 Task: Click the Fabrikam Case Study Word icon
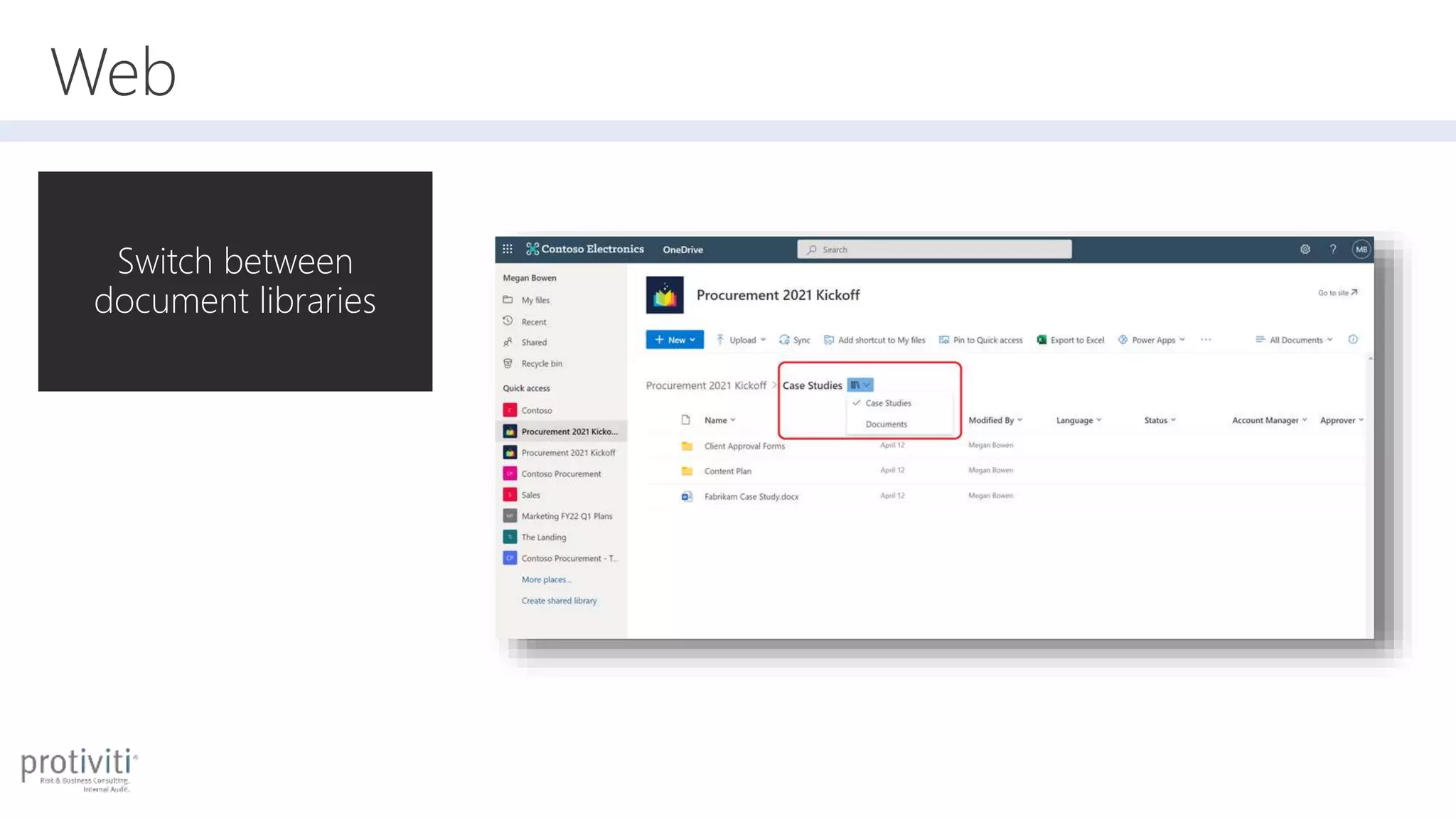point(687,496)
